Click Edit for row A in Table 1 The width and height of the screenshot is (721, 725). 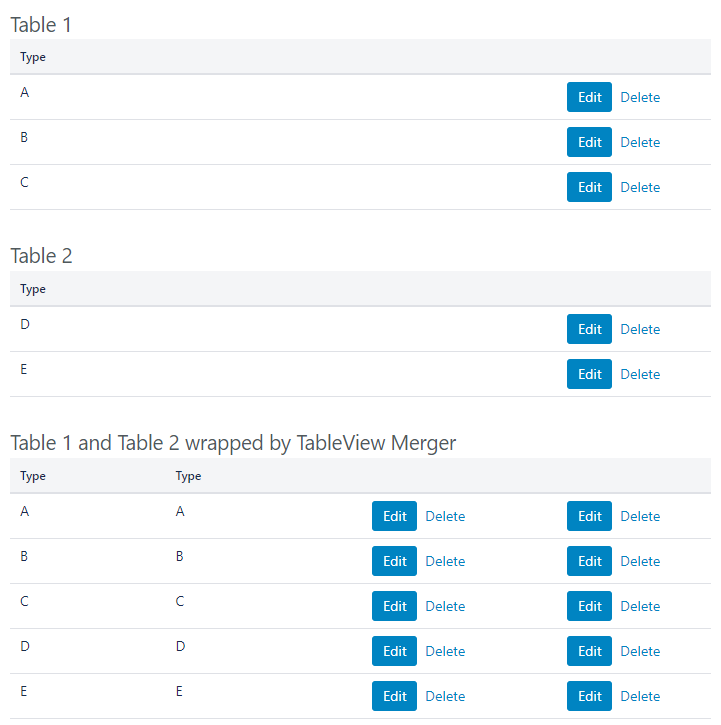click(x=589, y=97)
